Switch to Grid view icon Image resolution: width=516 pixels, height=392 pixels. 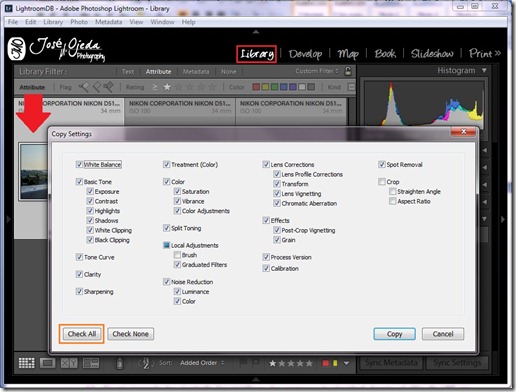click(x=26, y=363)
